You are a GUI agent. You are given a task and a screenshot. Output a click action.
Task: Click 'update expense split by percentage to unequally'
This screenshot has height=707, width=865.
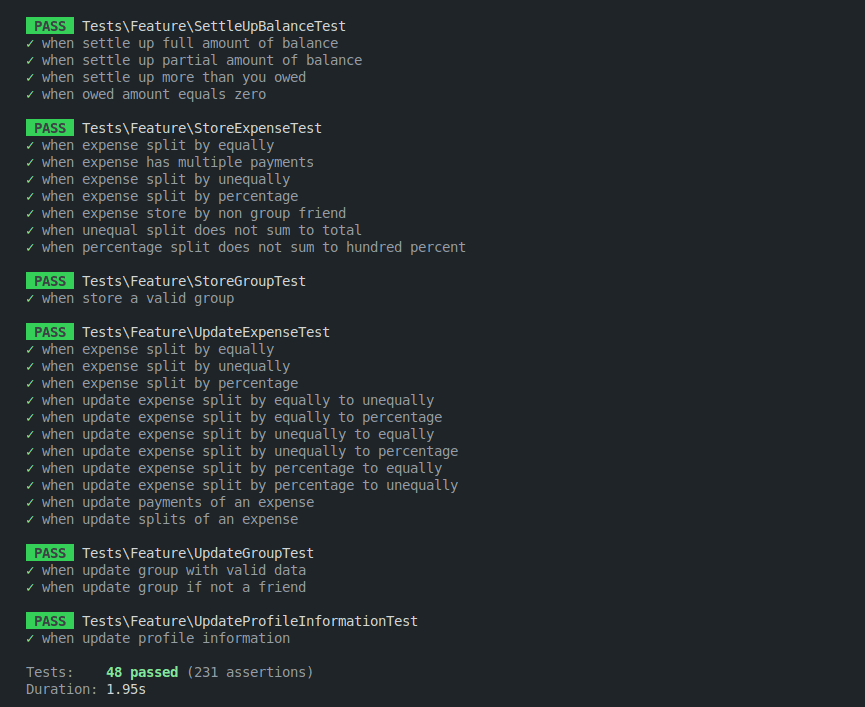(250, 485)
